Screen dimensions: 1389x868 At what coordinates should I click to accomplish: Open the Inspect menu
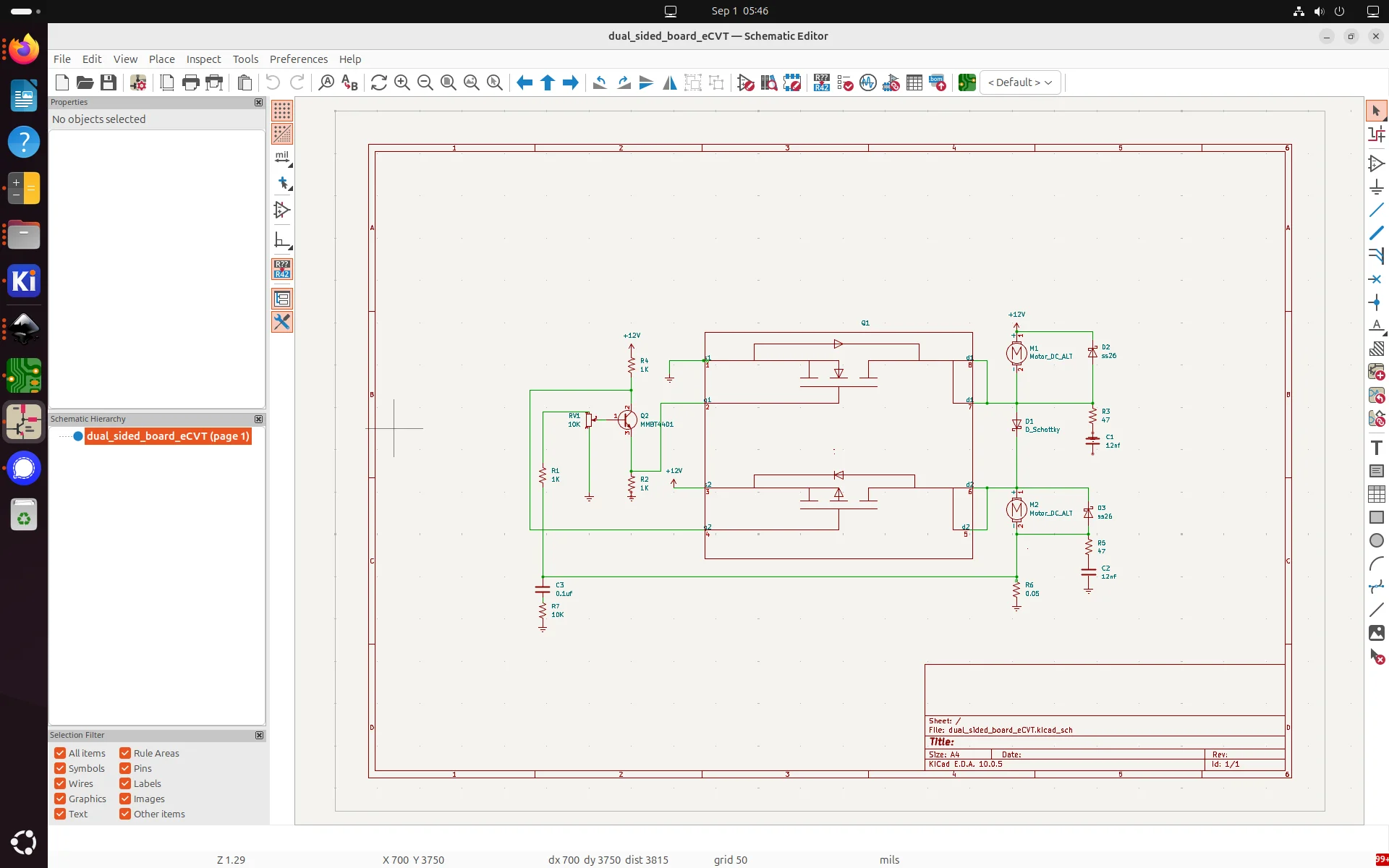[x=203, y=59]
